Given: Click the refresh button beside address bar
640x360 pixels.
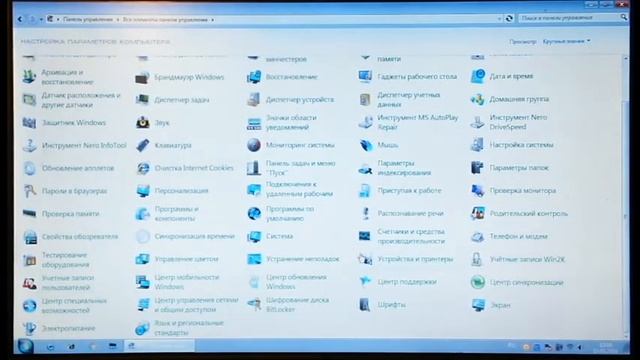Looking at the screenshot, I should click(x=509, y=18).
